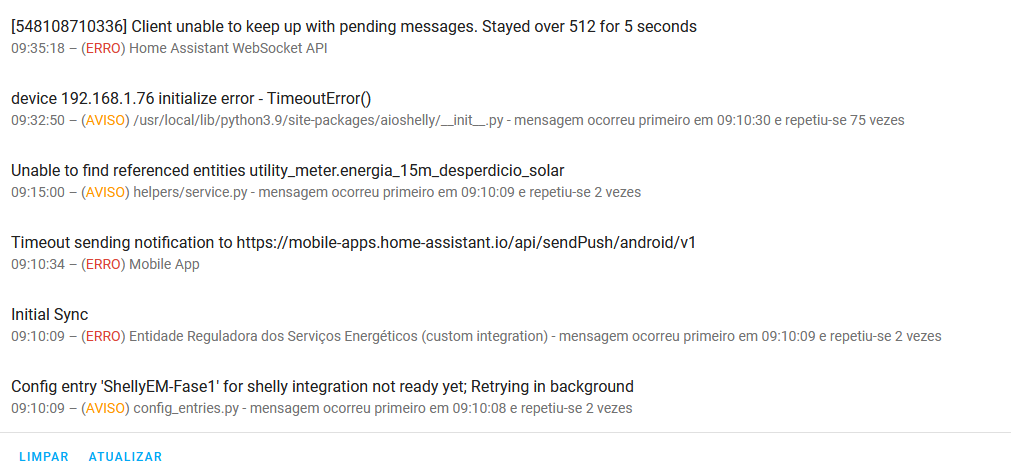Viewport: 1011px width, 474px height.
Task: Click the orange AVISO label at 09:32:50
Action: pyautogui.click(x=105, y=121)
